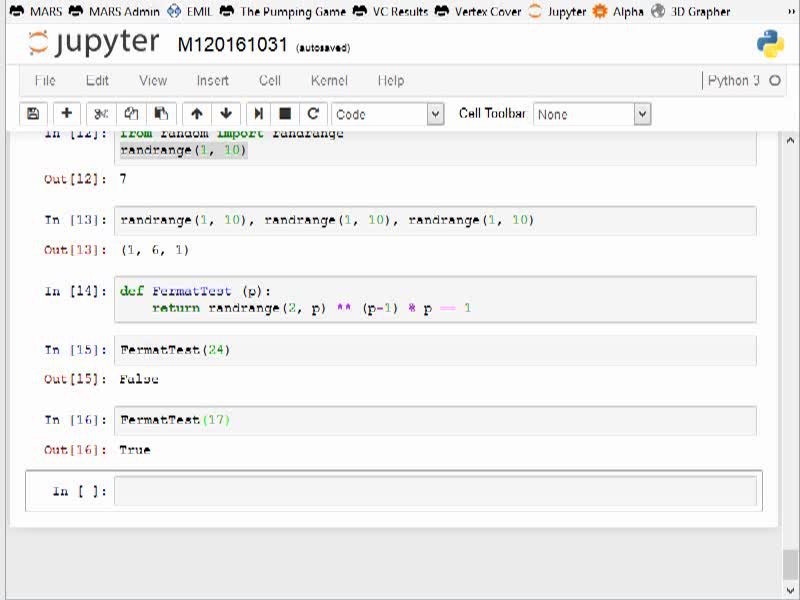This screenshot has width=800, height=600.
Task: Restart the kernel with circular arrow icon
Action: [313, 114]
